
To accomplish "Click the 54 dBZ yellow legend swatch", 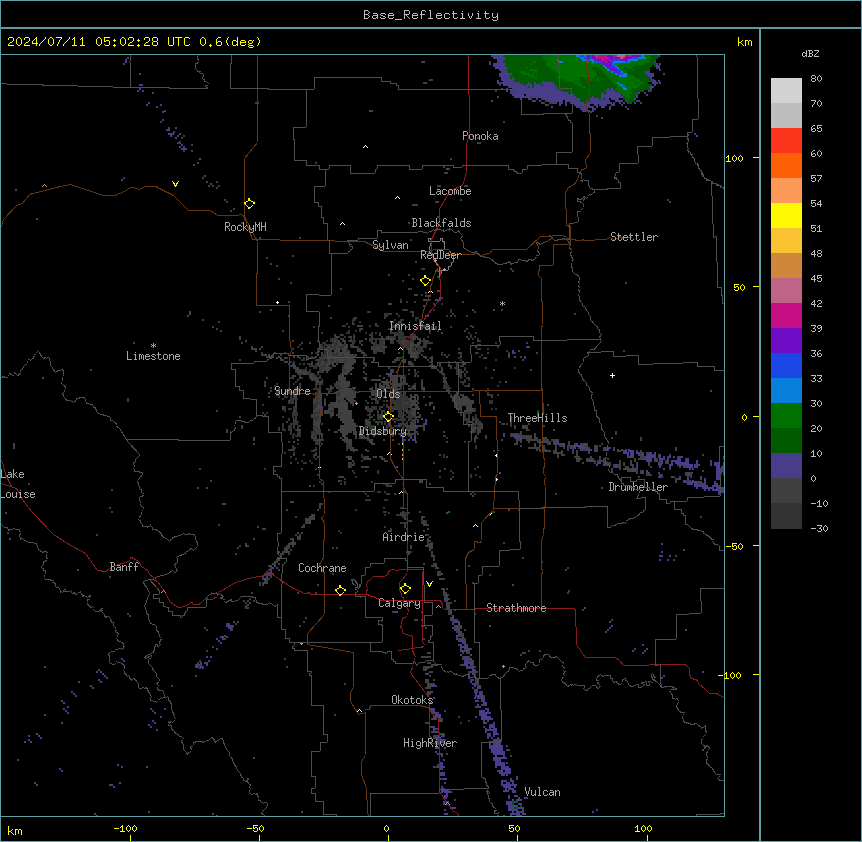I will pyautogui.click(x=786, y=215).
